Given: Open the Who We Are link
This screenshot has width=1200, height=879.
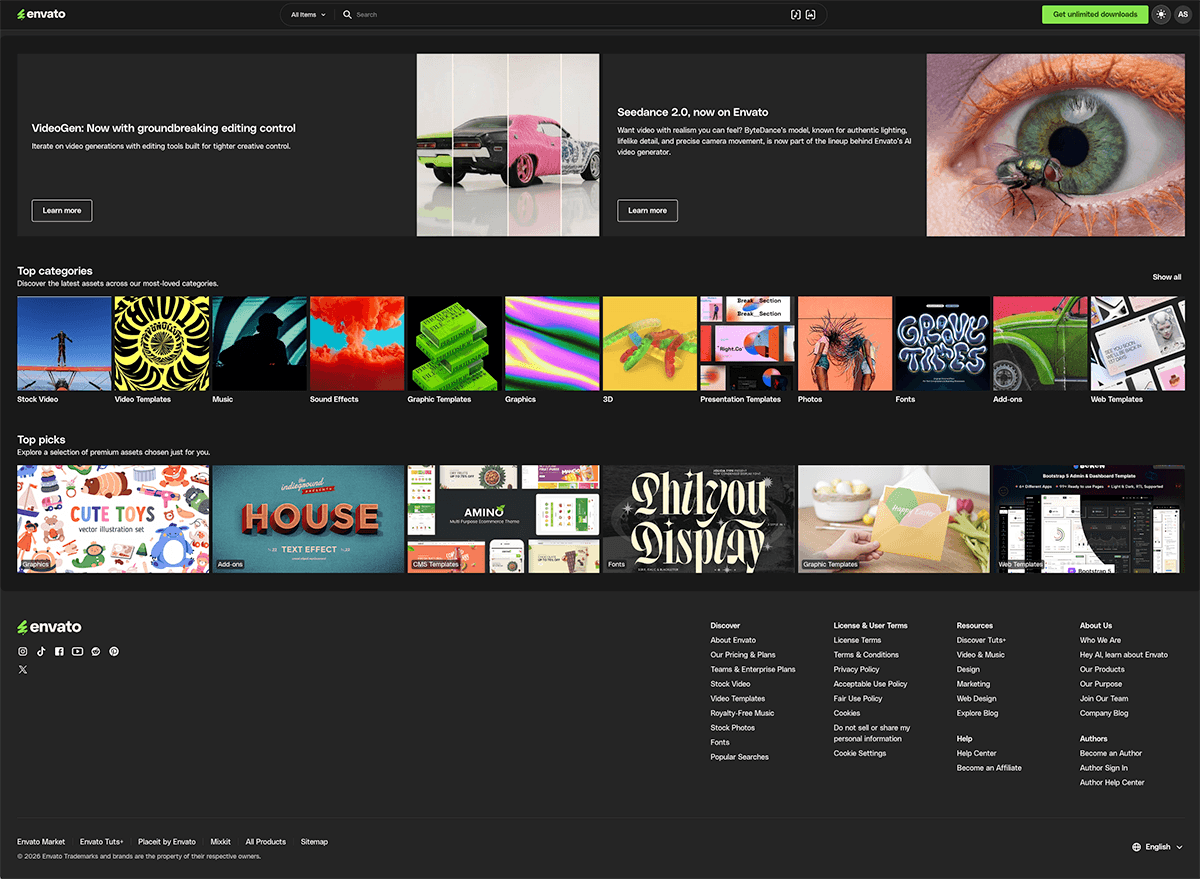Looking at the screenshot, I should tap(1100, 640).
